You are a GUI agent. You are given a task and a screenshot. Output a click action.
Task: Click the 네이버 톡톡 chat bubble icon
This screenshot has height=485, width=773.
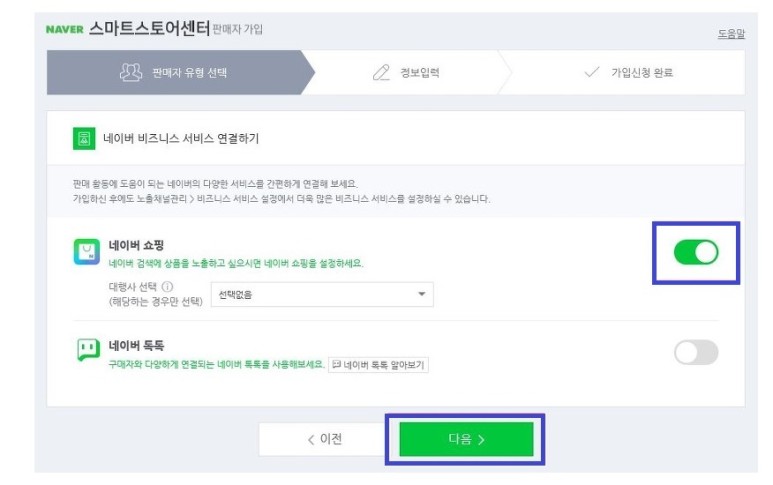pyautogui.click(x=88, y=349)
